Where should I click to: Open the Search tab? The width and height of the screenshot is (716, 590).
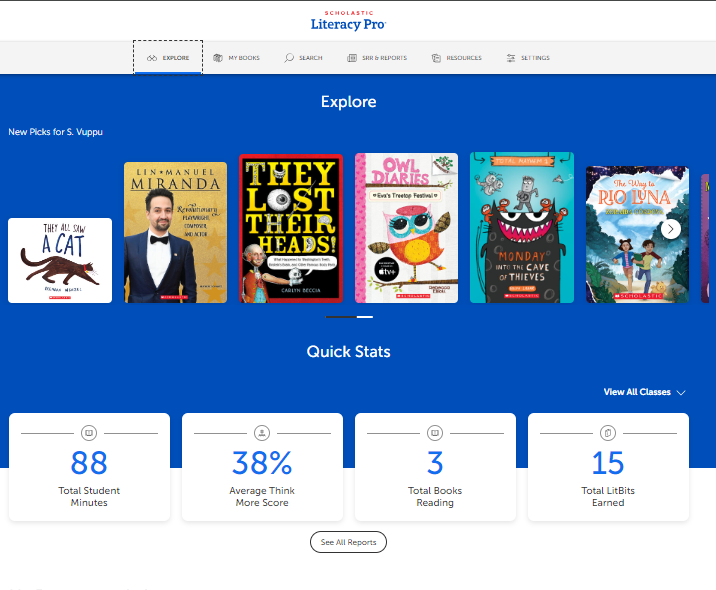tap(303, 58)
